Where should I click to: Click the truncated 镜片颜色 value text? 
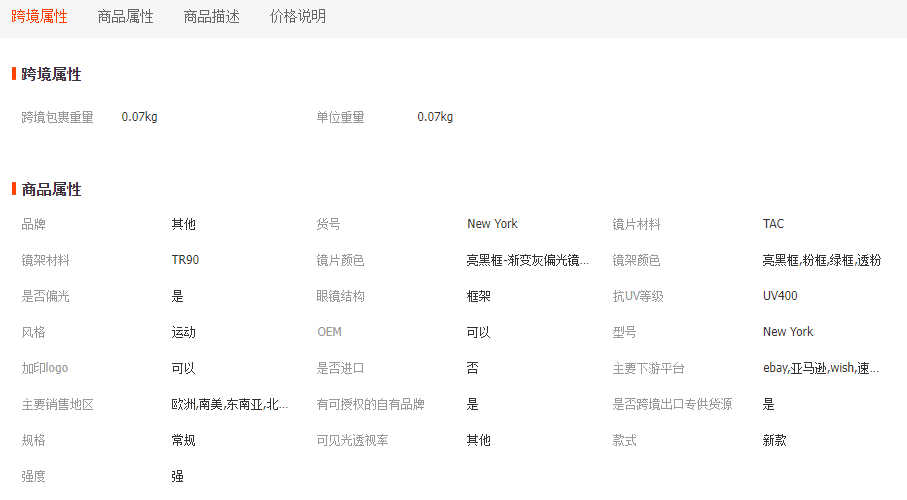click(x=527, y=260)
